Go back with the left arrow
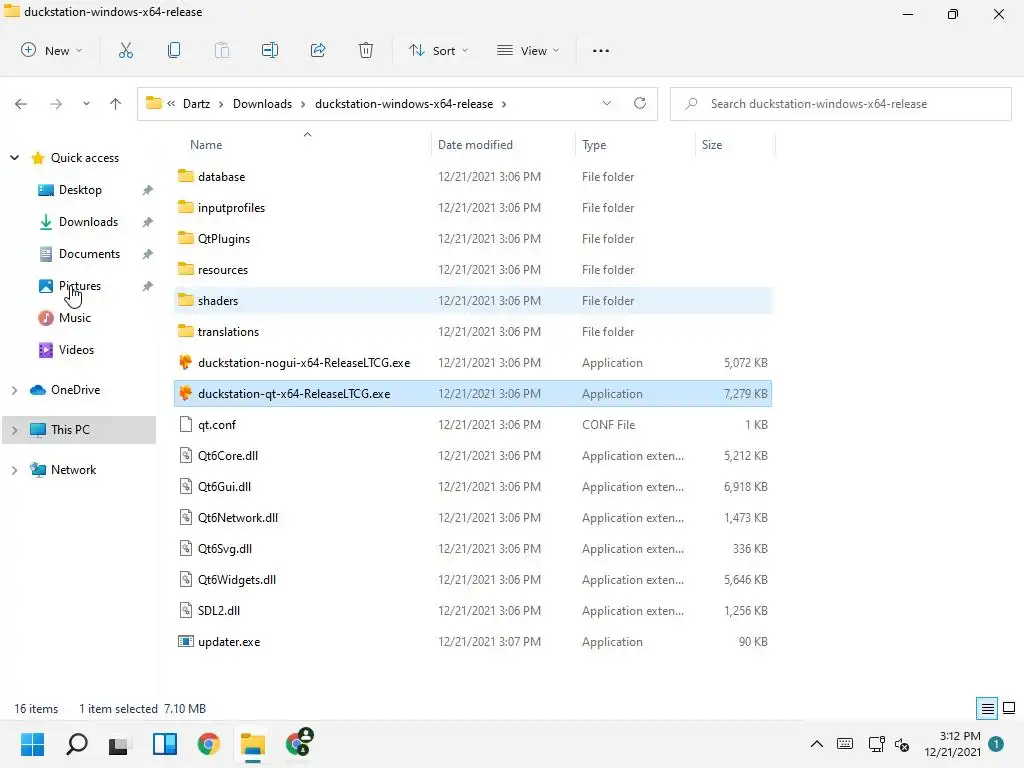This screenshot has width=1024, height=768. tap(21, 104)
